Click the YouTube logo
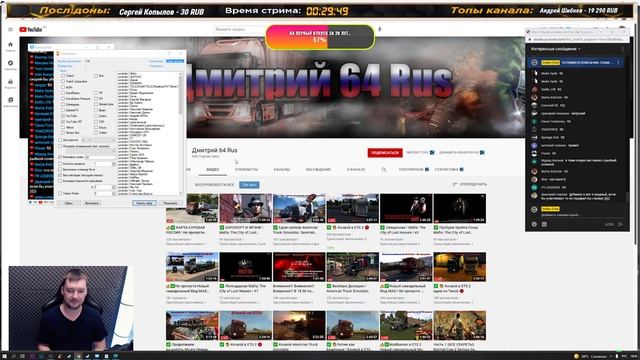 (x=31, y=29)
